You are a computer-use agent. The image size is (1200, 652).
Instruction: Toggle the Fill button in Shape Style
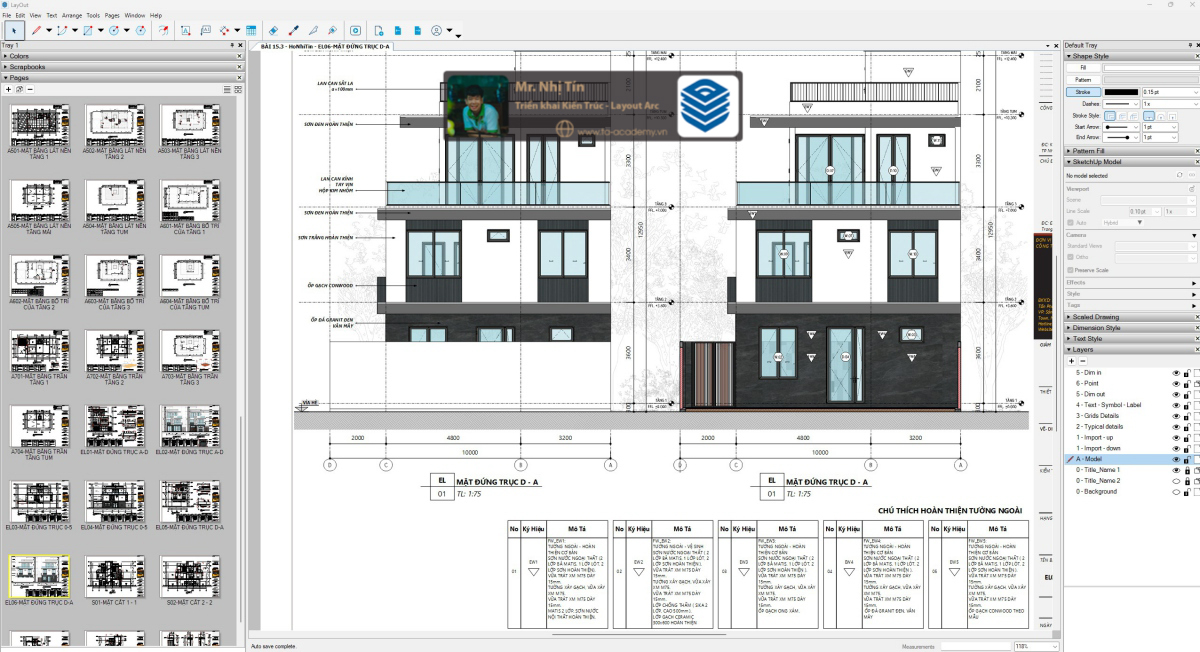tap(1083, 68)
